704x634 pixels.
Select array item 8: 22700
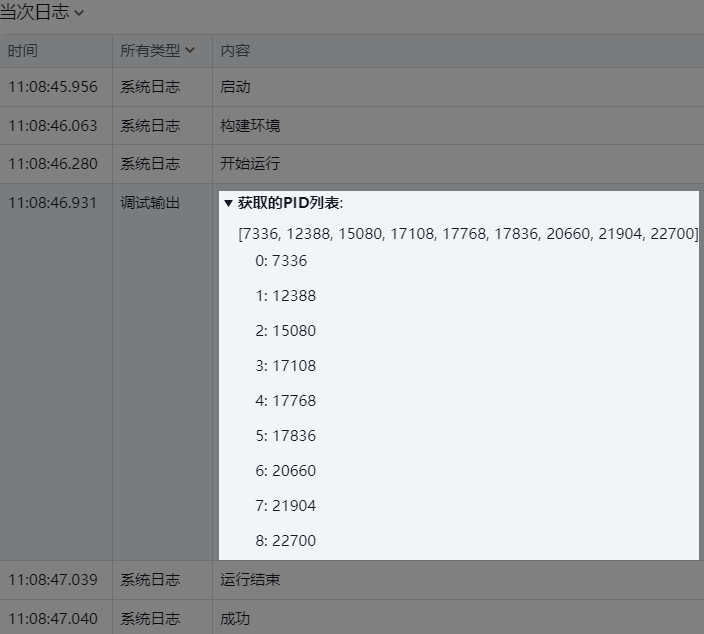point(285,541)
